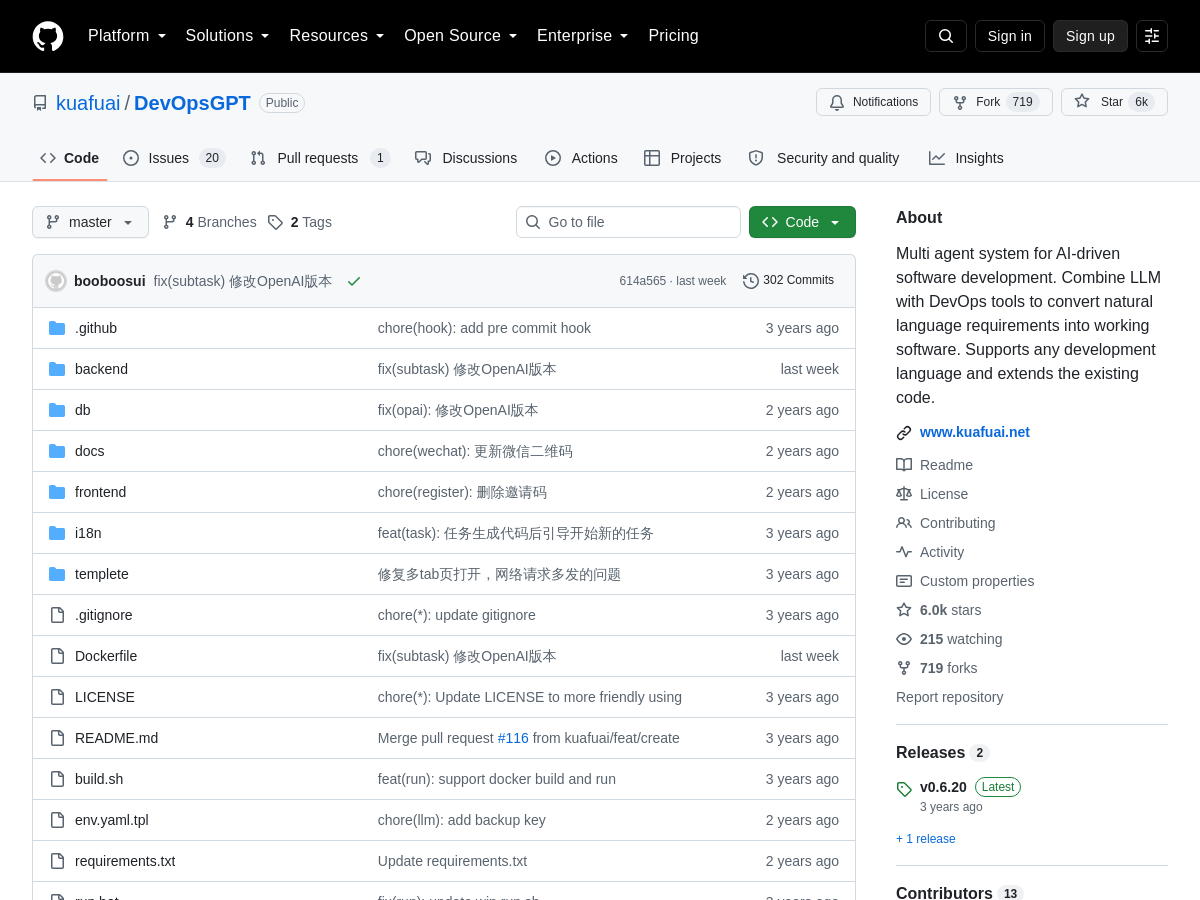Screen dimensions: 1200x900
Task: Open the DevOpsGPT repository name link
Action: pos(192,103)
